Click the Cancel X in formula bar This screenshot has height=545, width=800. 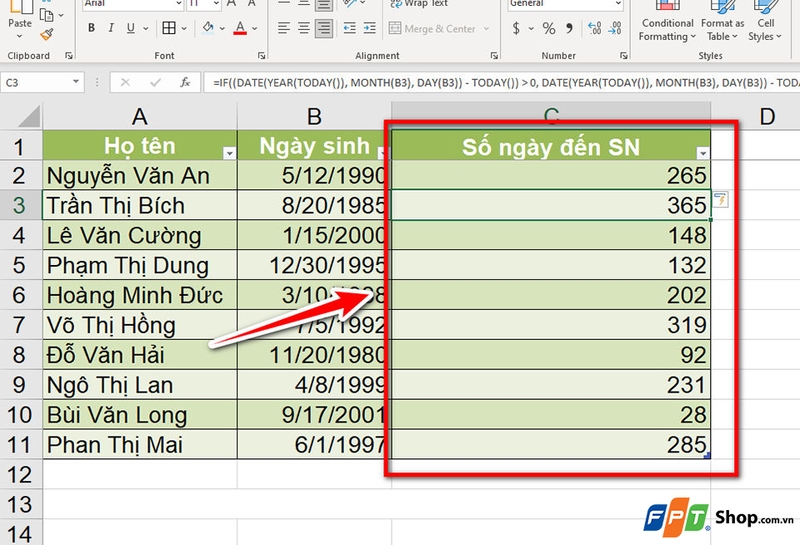125,82
